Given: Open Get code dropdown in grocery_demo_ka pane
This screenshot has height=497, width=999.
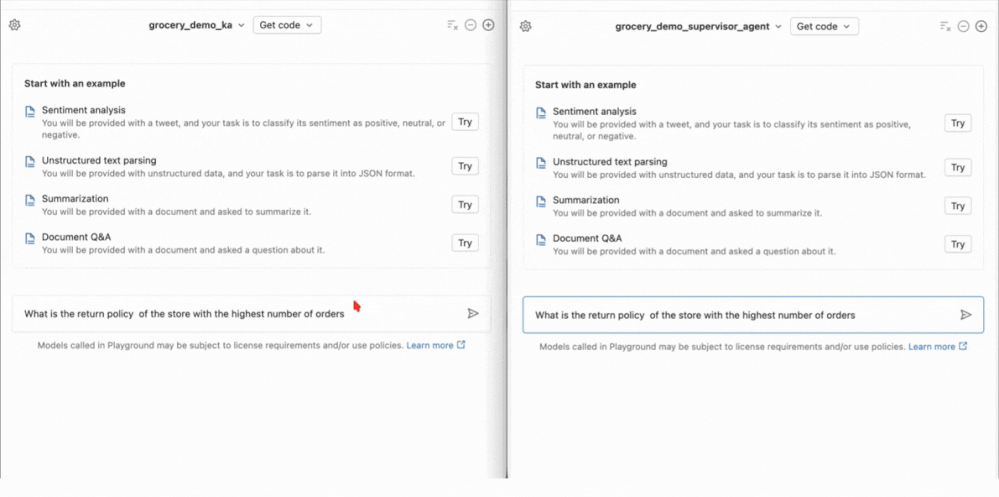Looking at the screenshot, I should (x=287, y=25).
